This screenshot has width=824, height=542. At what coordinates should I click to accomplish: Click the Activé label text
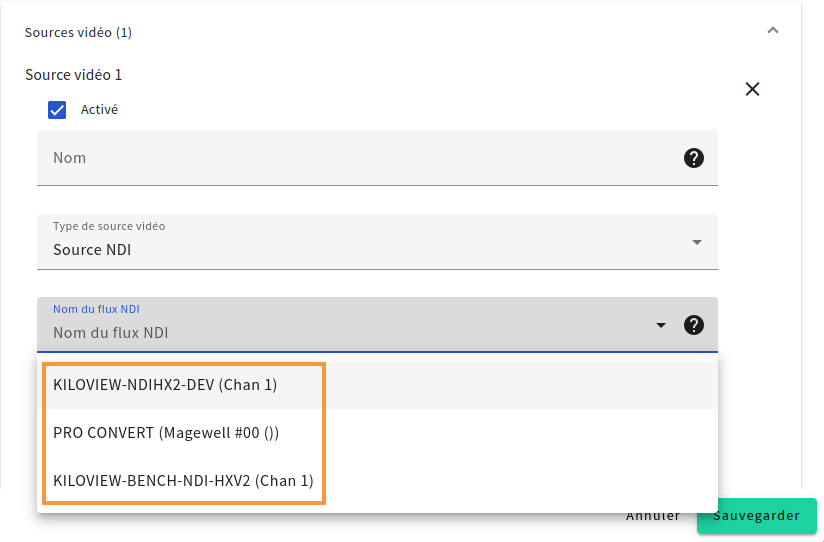click(99, 109)
